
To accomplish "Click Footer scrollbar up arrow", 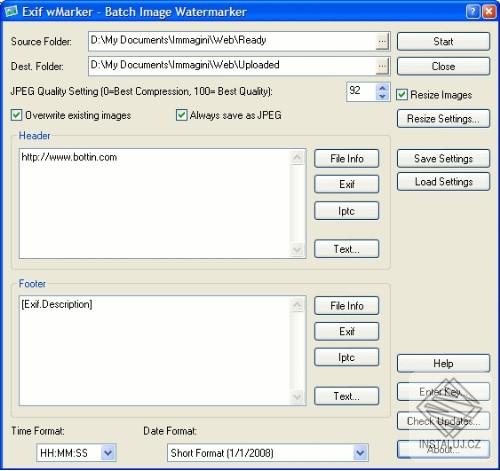I will [297, 304].
